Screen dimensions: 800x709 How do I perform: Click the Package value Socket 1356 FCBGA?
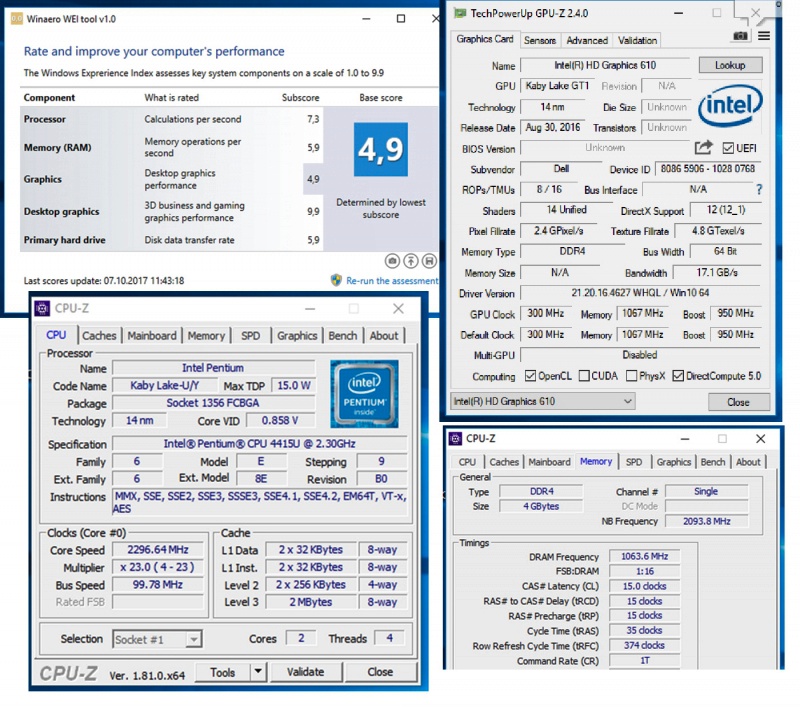pyautogui.click(x=213, y=403)
